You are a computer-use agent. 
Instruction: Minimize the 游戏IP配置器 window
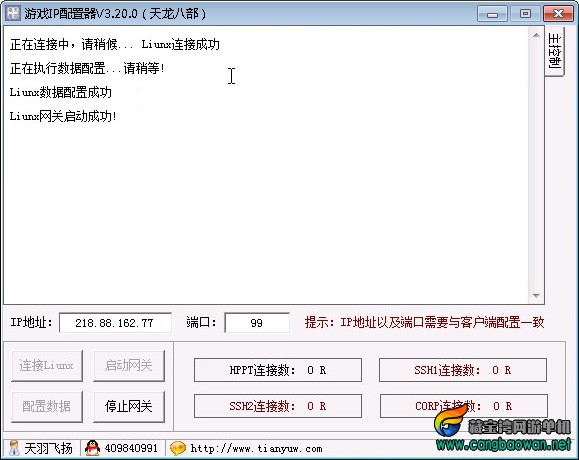pyautogui.click(x=492, y=14)
